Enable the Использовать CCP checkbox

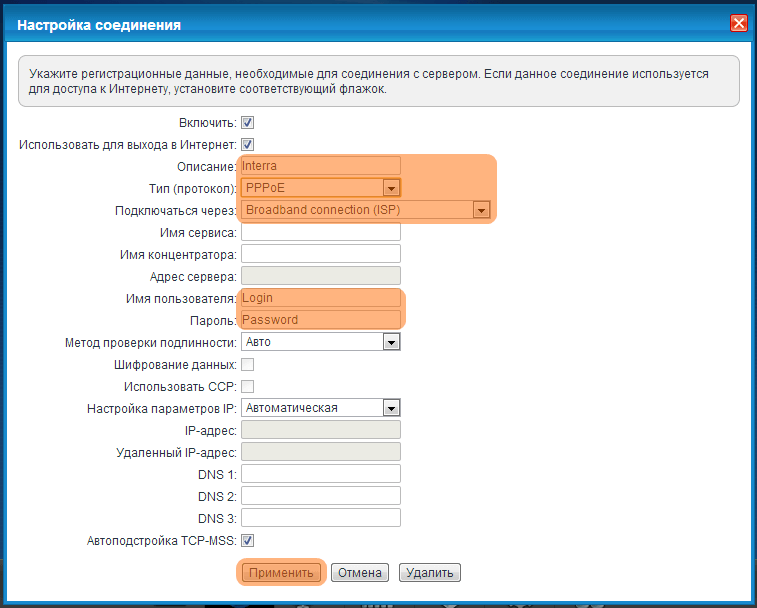click(x=248, y=386)
